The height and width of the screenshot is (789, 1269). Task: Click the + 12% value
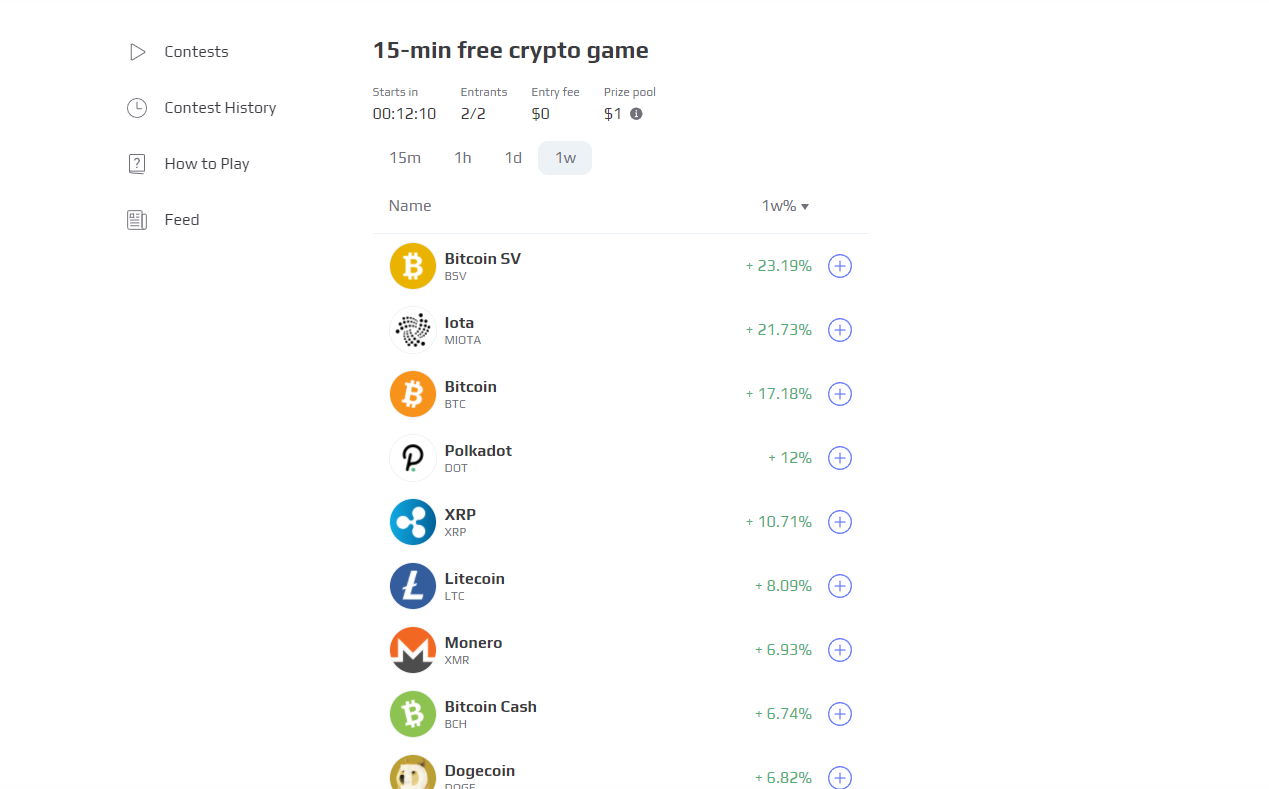click(790, 458)
